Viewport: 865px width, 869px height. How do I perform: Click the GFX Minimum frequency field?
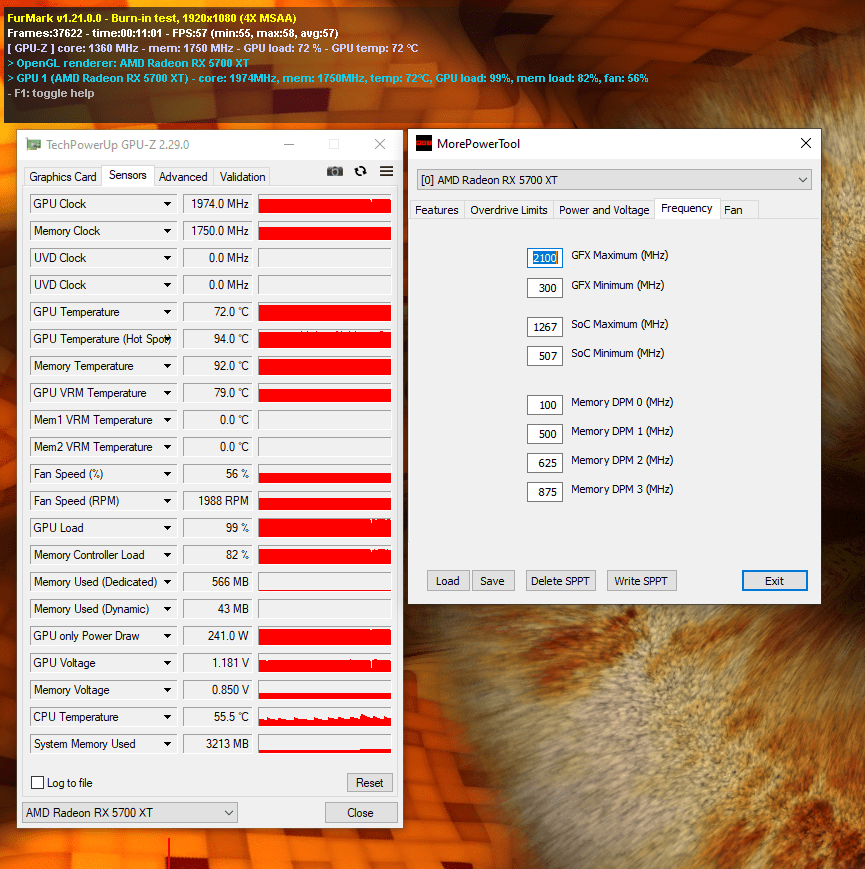545,288
